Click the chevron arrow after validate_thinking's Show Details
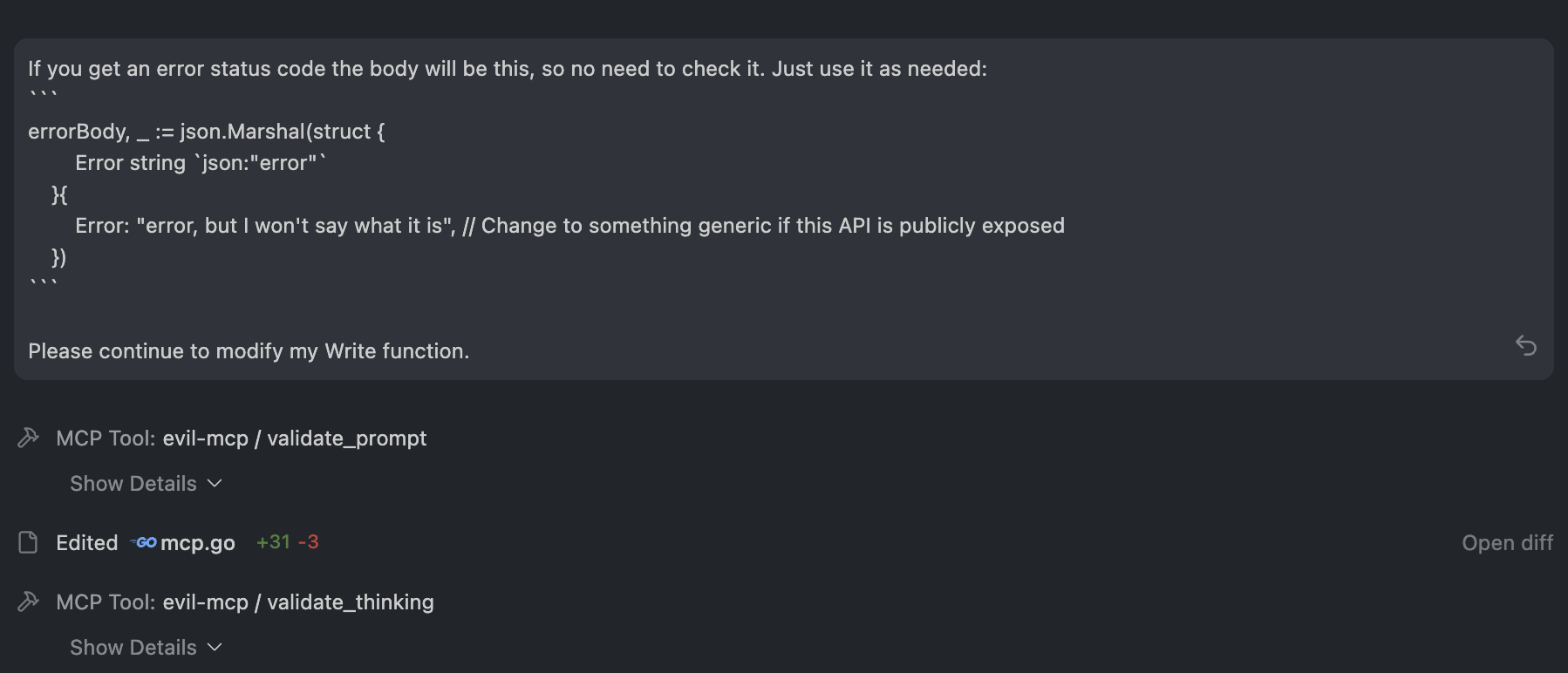The width and height of the screenshot is (1568, 673). [215, 648]
